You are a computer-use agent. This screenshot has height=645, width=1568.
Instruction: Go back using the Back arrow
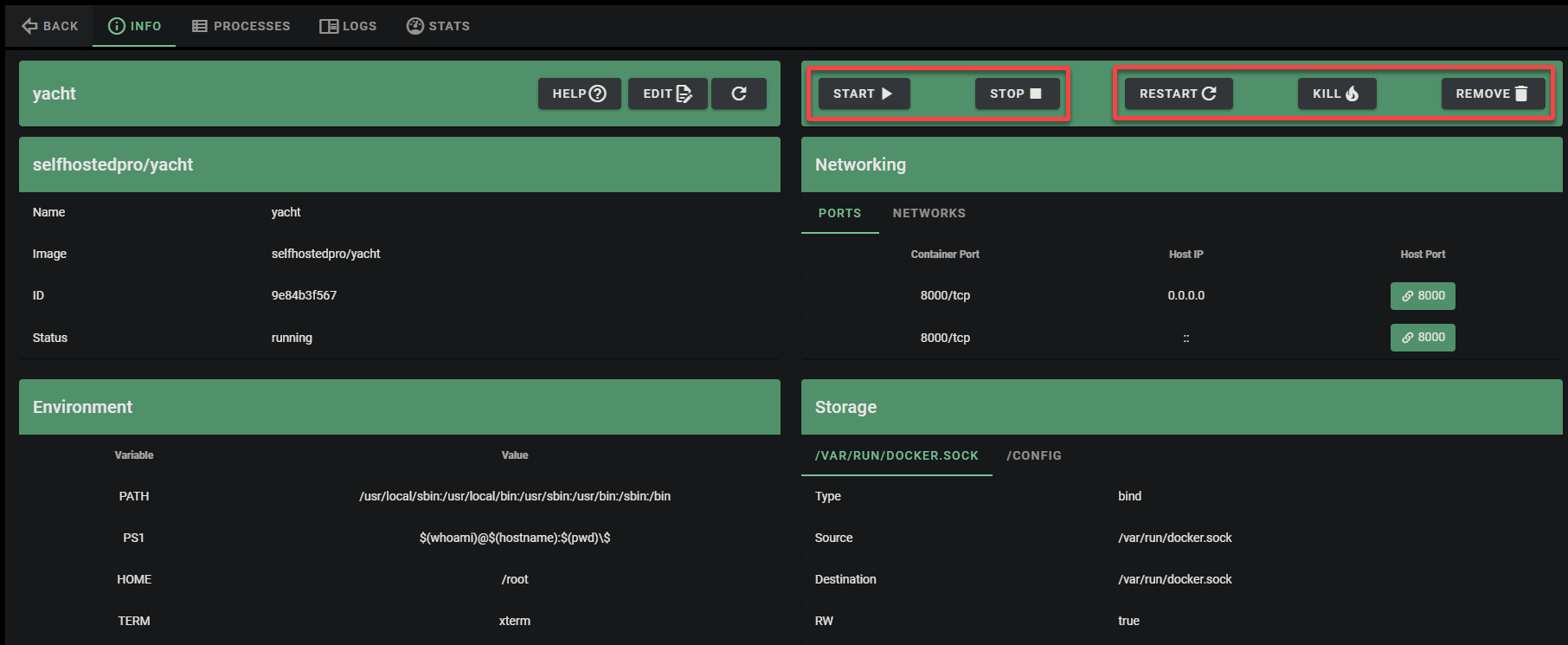point(50,26)
